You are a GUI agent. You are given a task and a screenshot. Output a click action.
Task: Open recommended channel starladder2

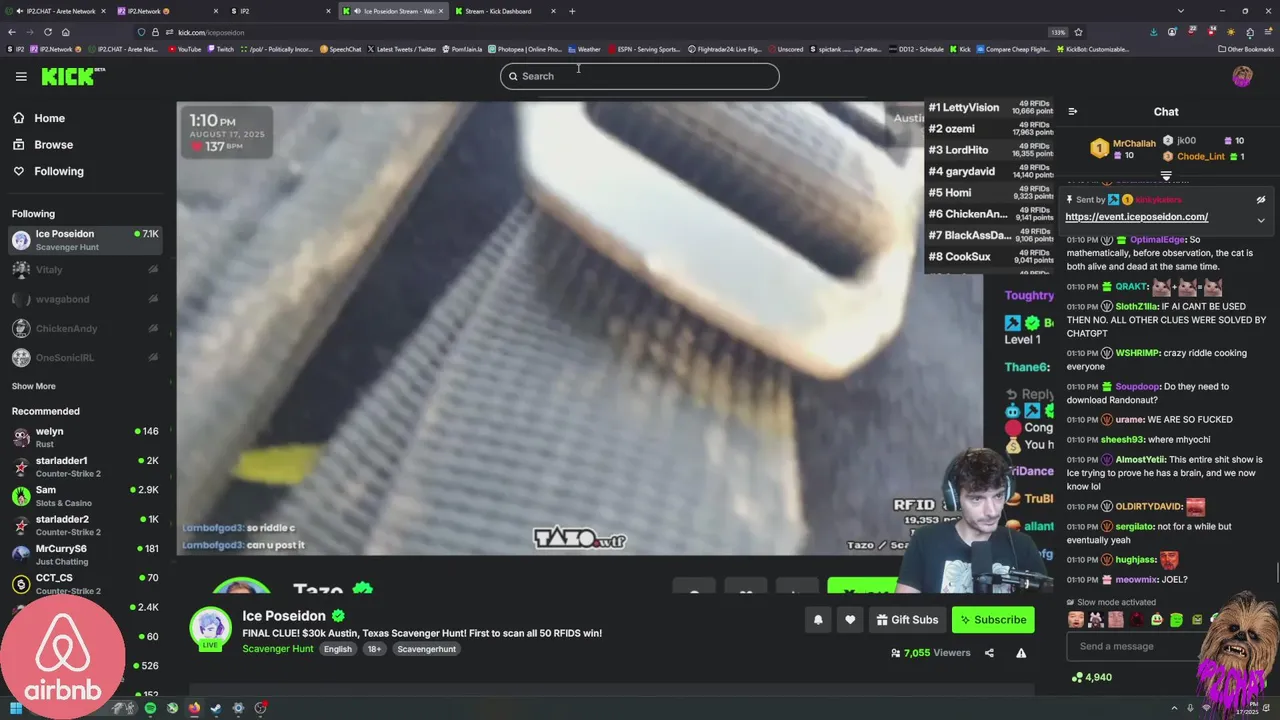tap(85, 525)
